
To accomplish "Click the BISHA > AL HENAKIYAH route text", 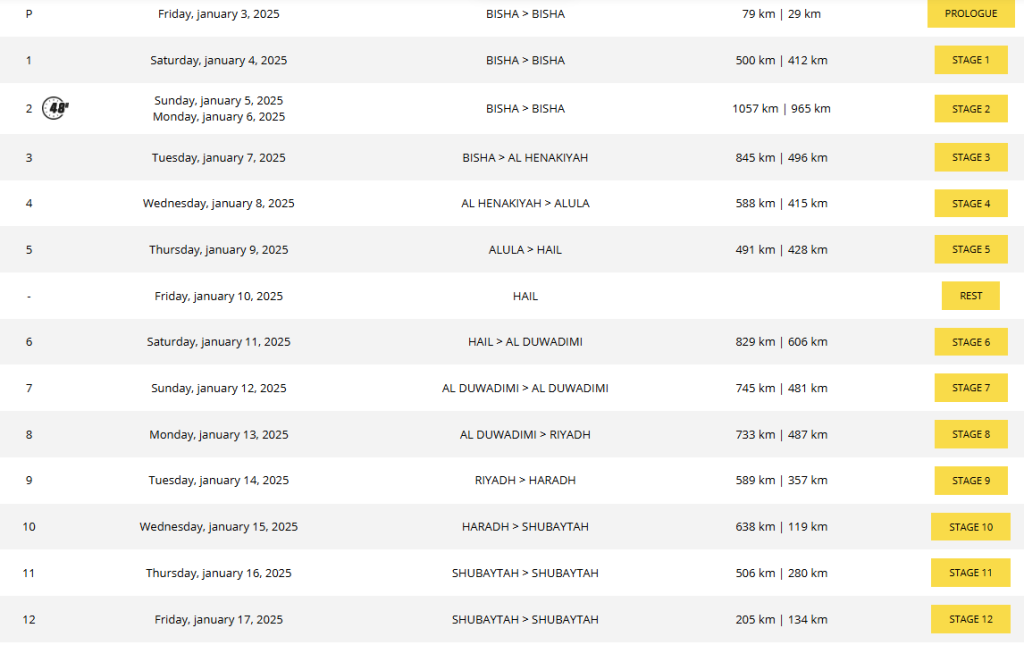I will pyautogui.click(x=525, y=157).
